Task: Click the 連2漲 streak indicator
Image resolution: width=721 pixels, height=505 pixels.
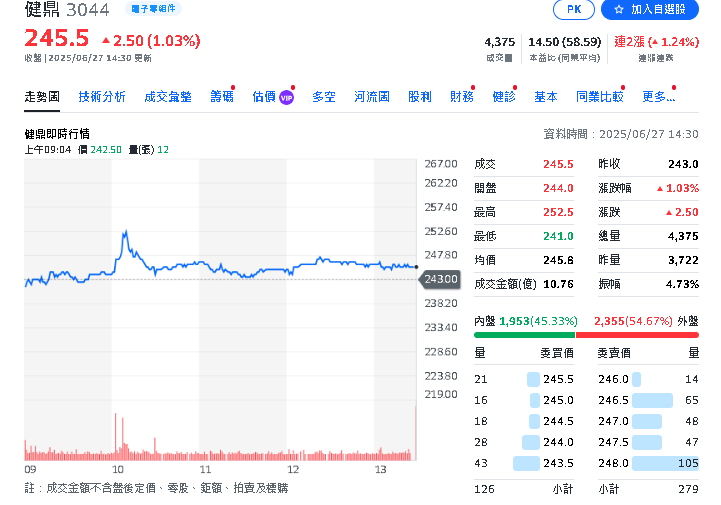Action: tap(657, 42)
